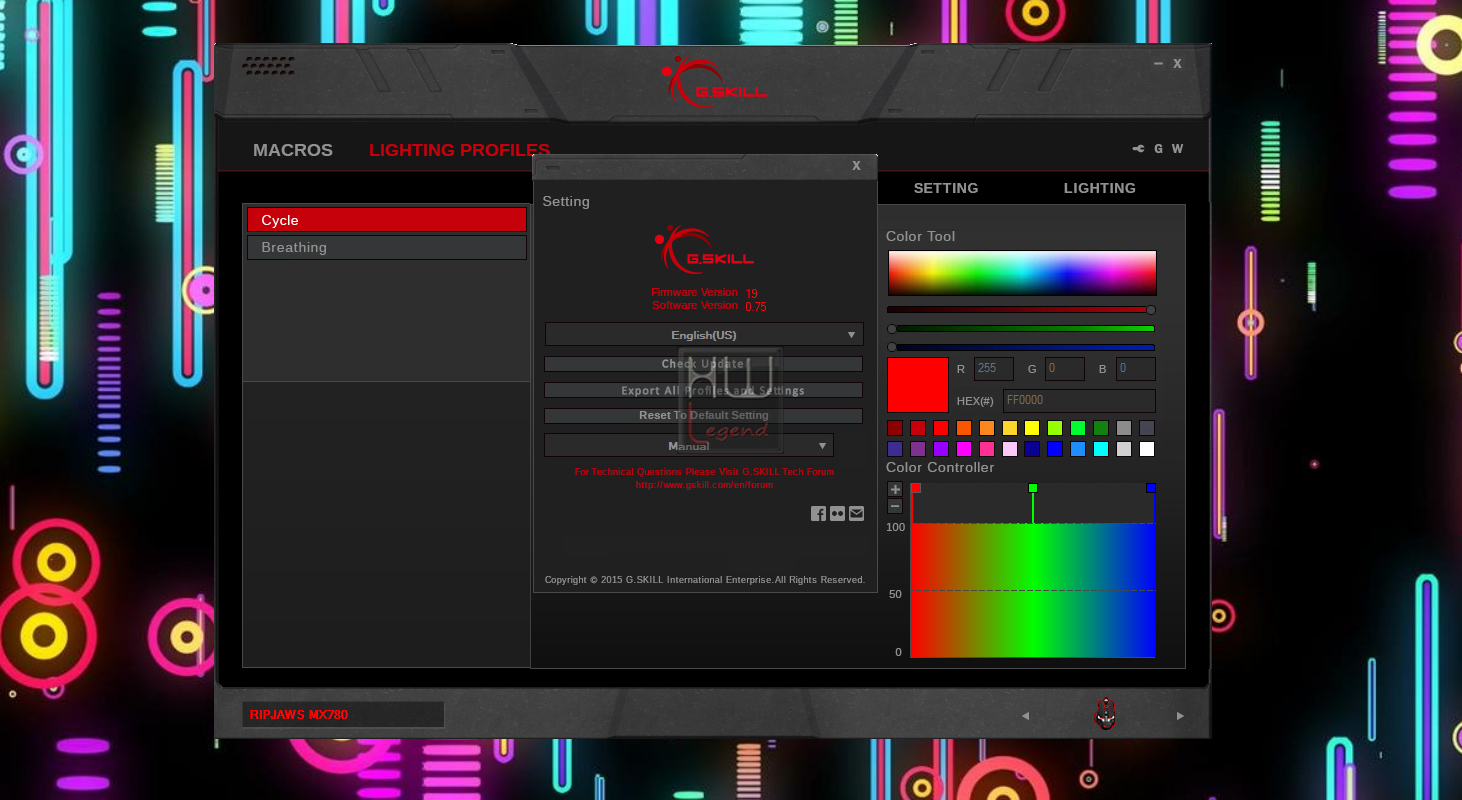Choose the navy blue preset swatch
The width and height of the screenshot is (1462, 800).
coord(1032,449)
